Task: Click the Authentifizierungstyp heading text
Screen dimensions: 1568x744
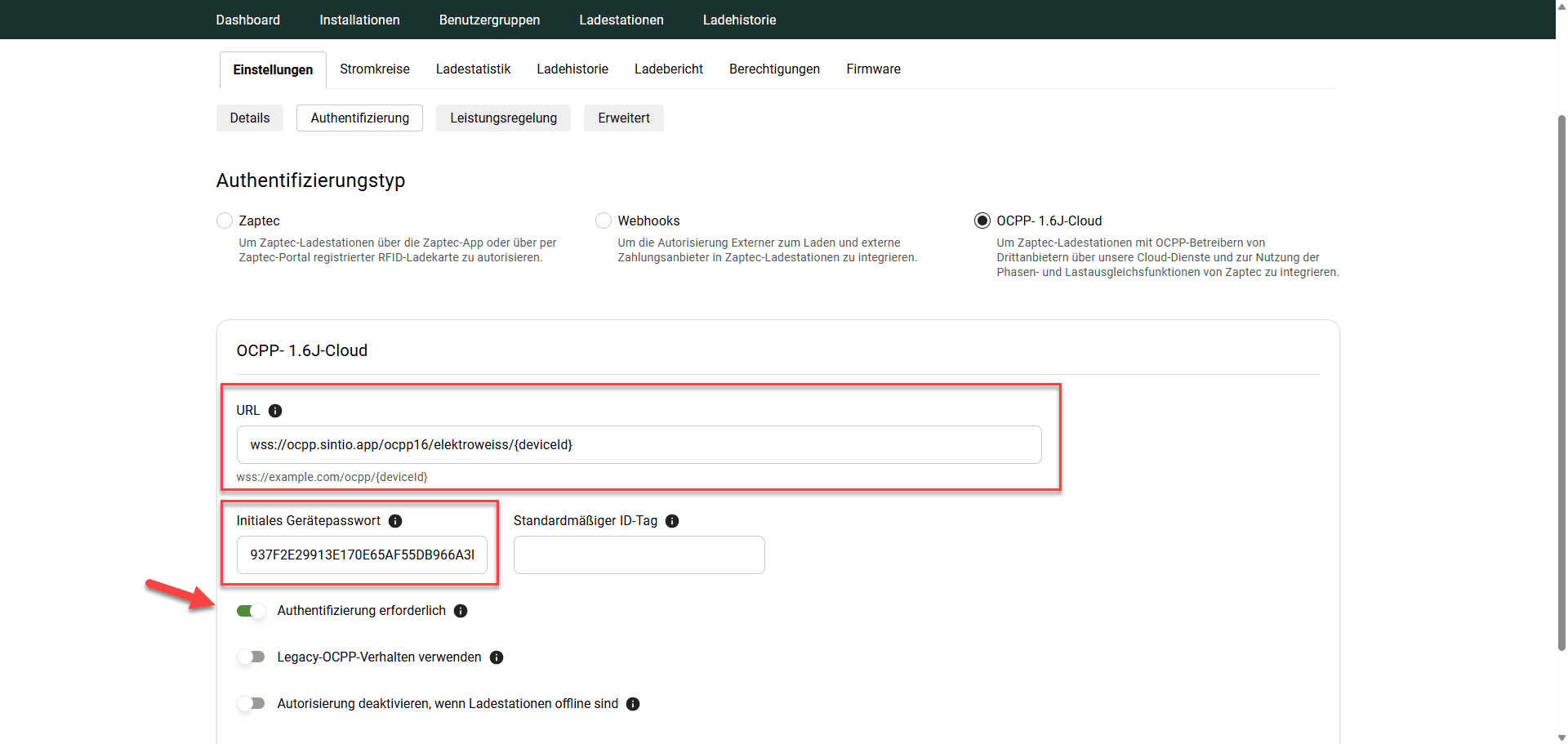Action: coord(310,180)
